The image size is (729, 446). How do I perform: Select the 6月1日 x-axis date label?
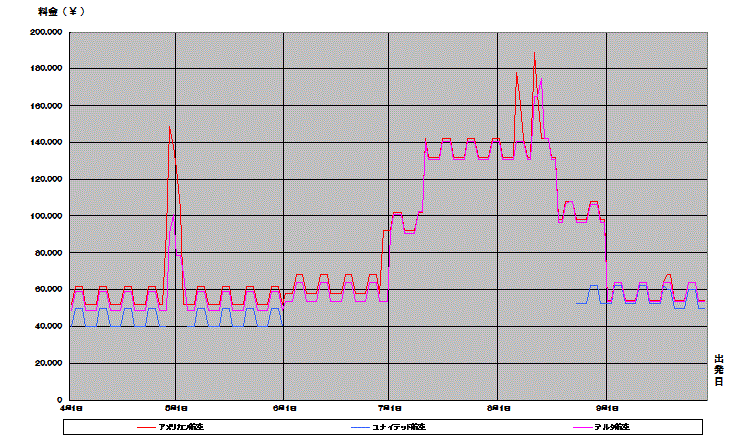point(284,408)
